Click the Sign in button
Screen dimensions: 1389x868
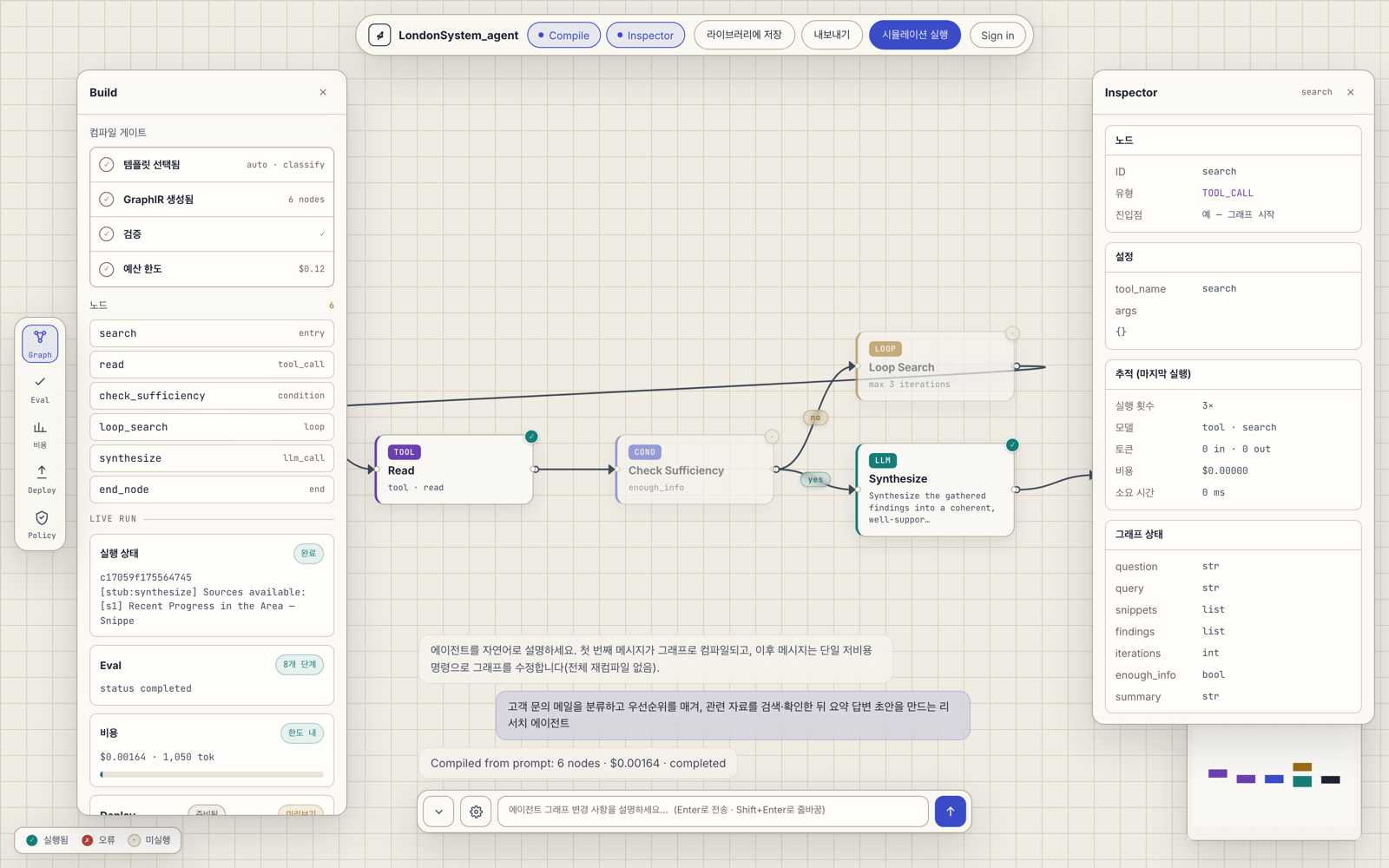[x=997, y=36]
